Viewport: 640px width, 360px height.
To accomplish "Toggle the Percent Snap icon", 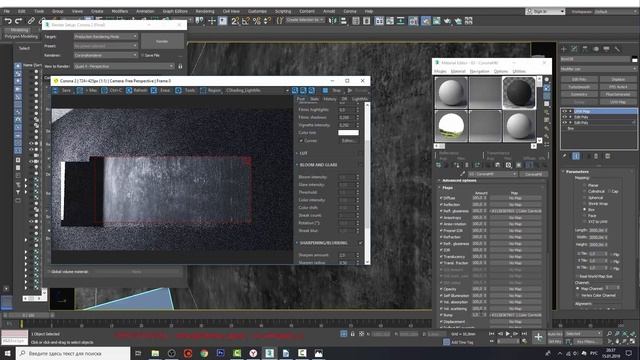I will tap(257, 21).
